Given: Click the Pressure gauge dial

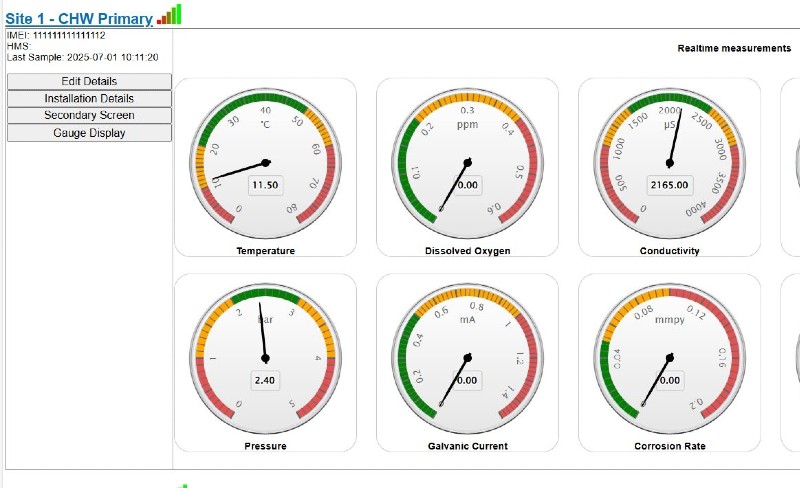Looking at the screenshot, I should click(265, 358).
